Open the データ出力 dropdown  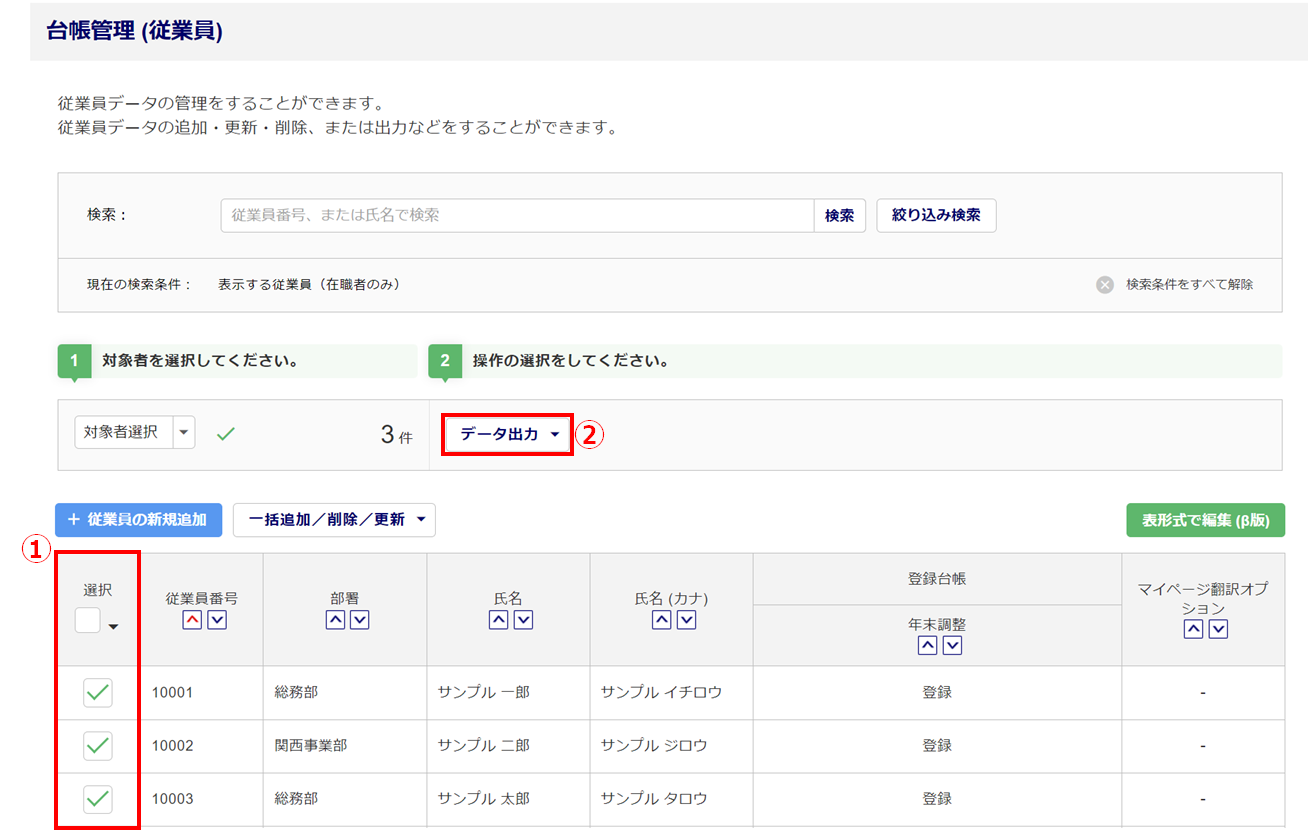pos(508,434)
